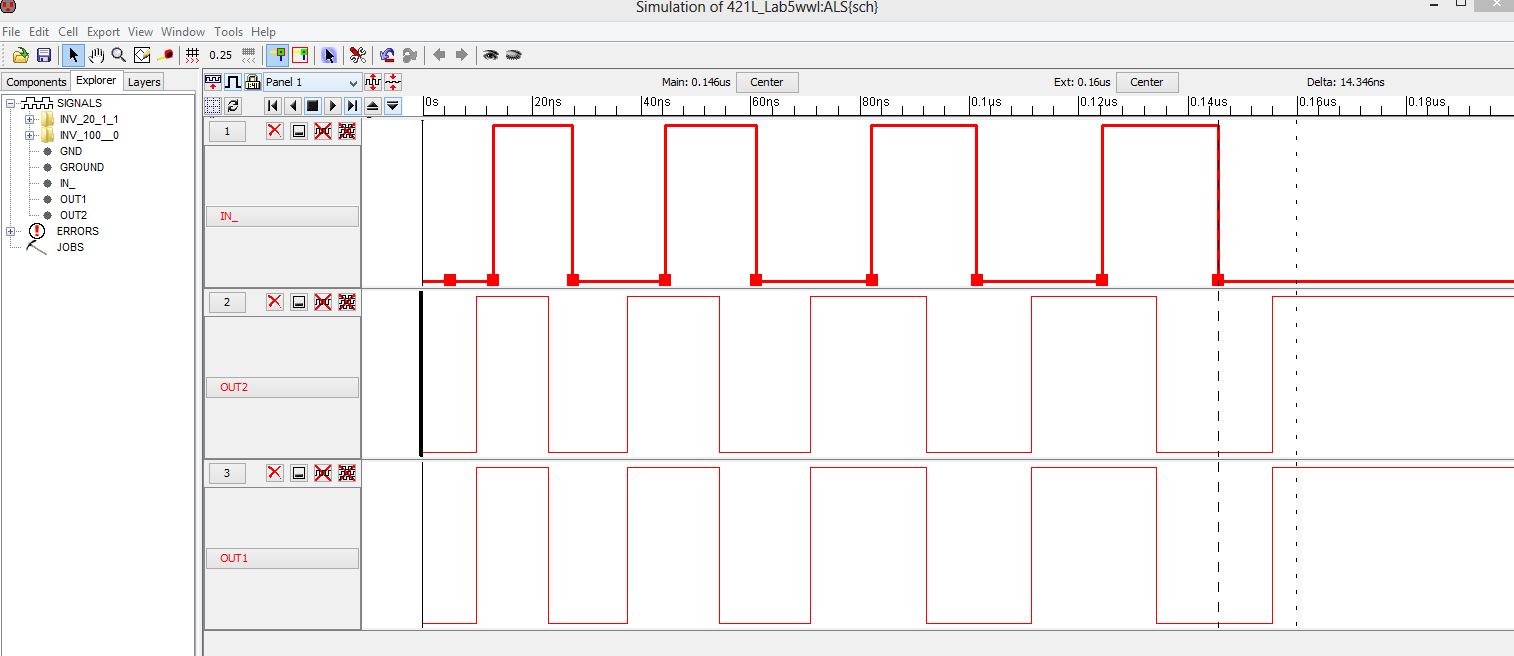Click the slower down arrow button
The image size is (1514, 656).
(392, 105)
